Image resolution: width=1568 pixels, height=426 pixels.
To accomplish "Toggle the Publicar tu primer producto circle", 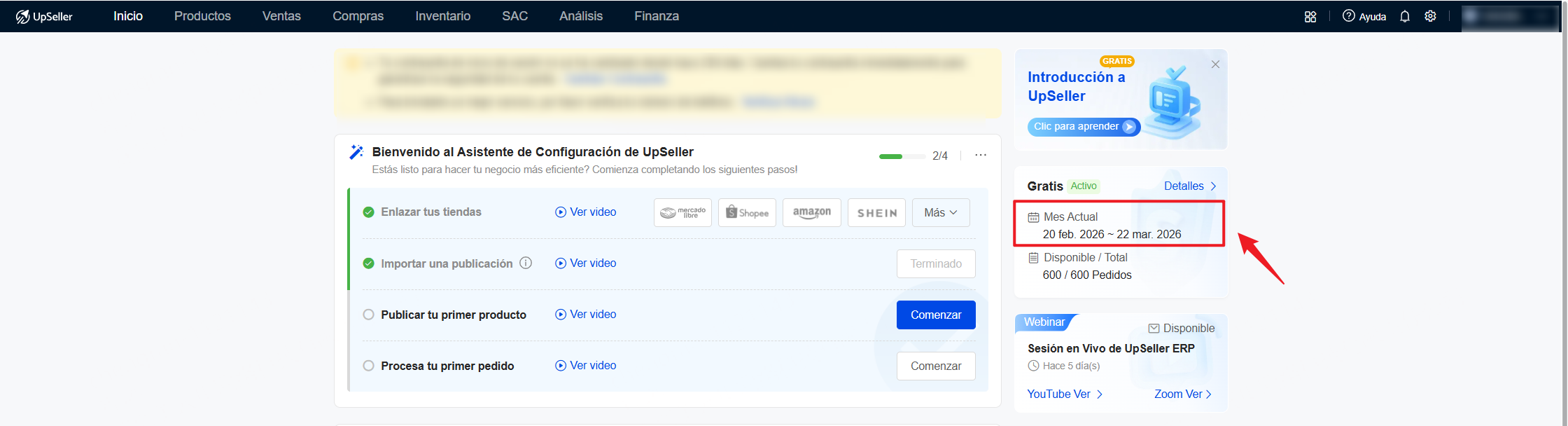I will click(x=368, y=315).
